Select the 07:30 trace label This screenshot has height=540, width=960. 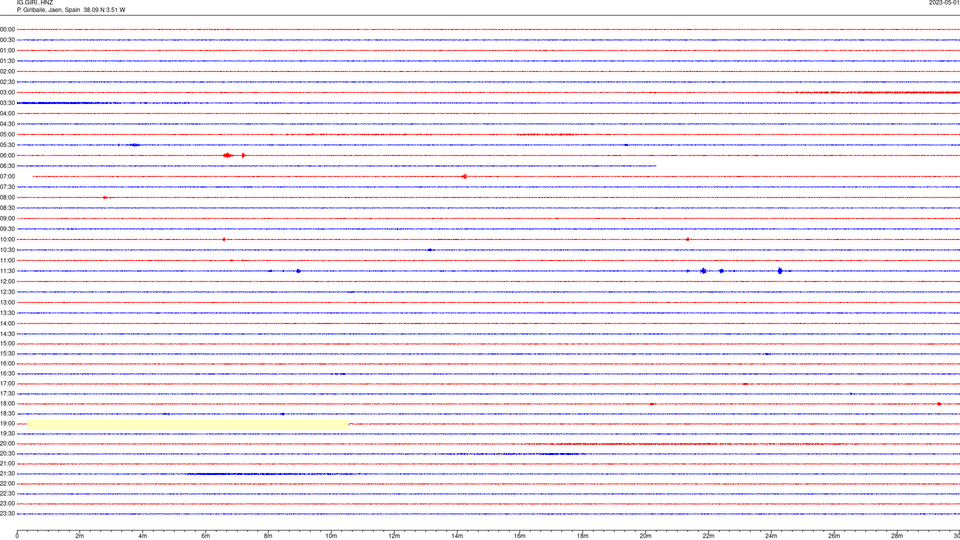tap(7, 187)
